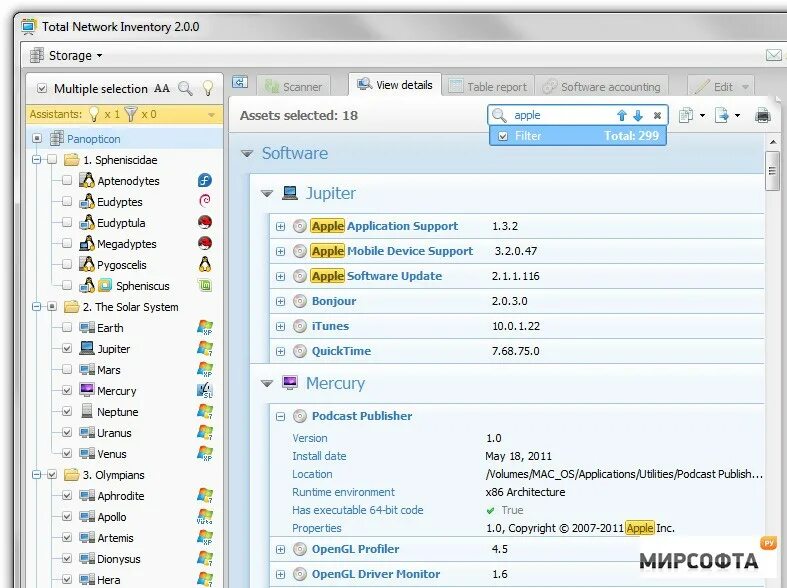The width and height of the screenshot is (787, 588).
Task: Click the Fedora OS icon beside Aptenodytes
Action: point(205,180)
